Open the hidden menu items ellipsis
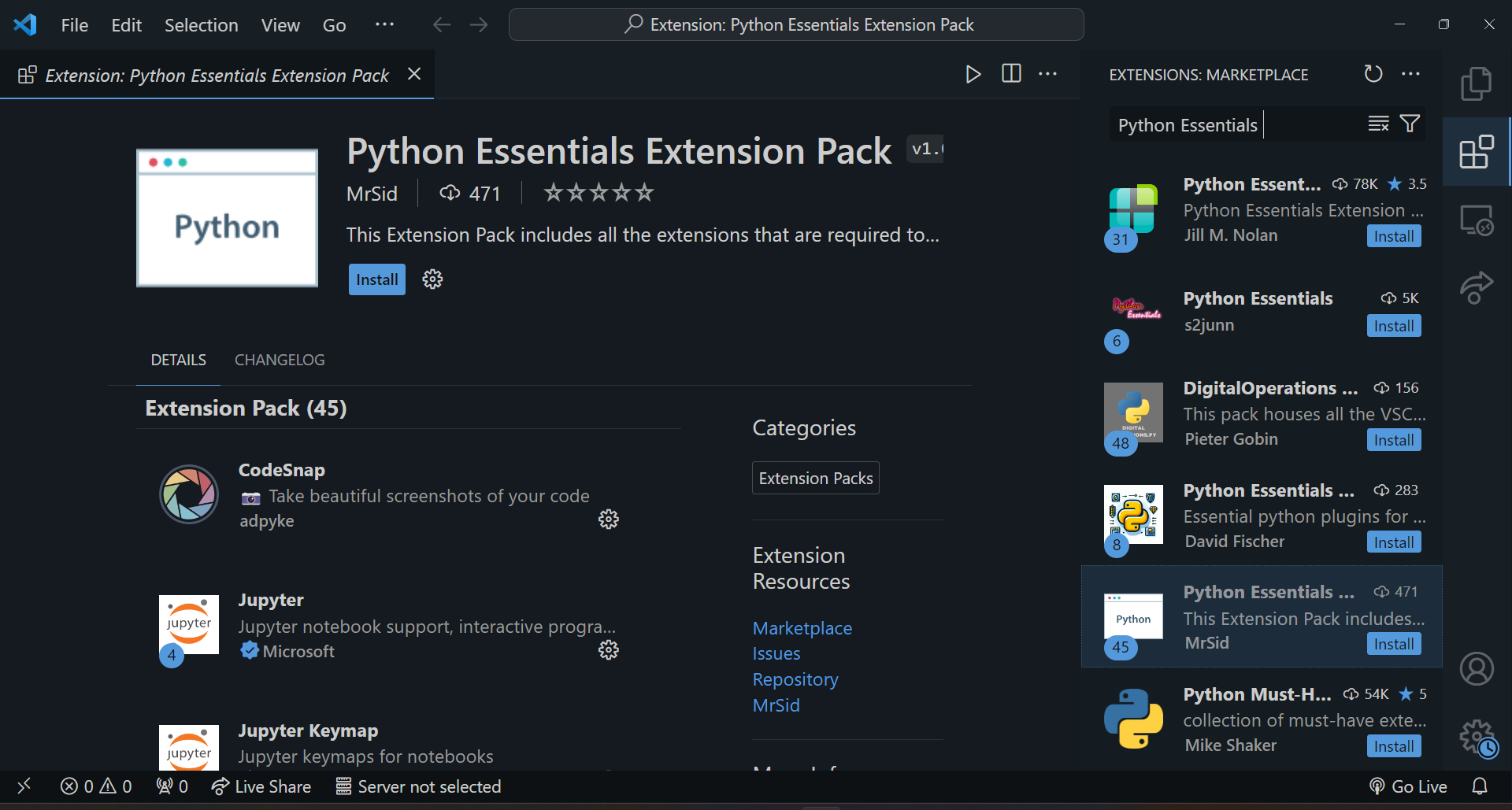 tap(384, 25)
